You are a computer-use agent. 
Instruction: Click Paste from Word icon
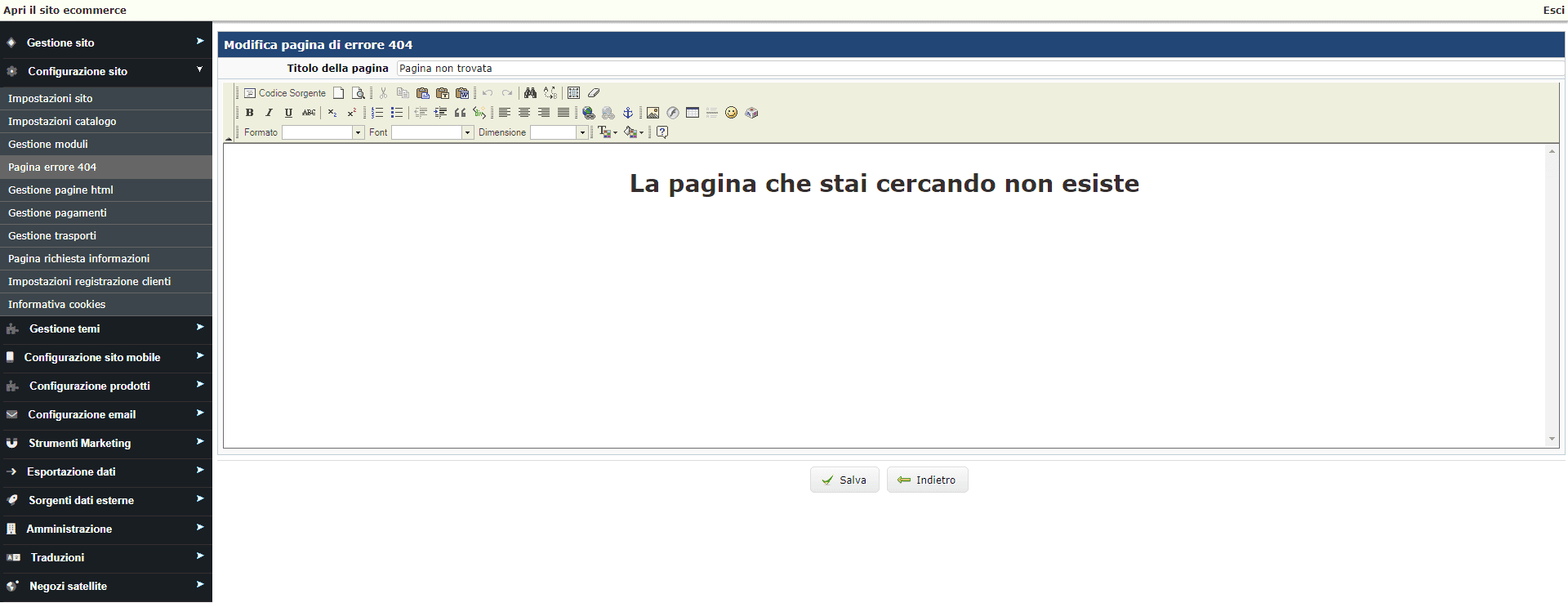point(462,93)
